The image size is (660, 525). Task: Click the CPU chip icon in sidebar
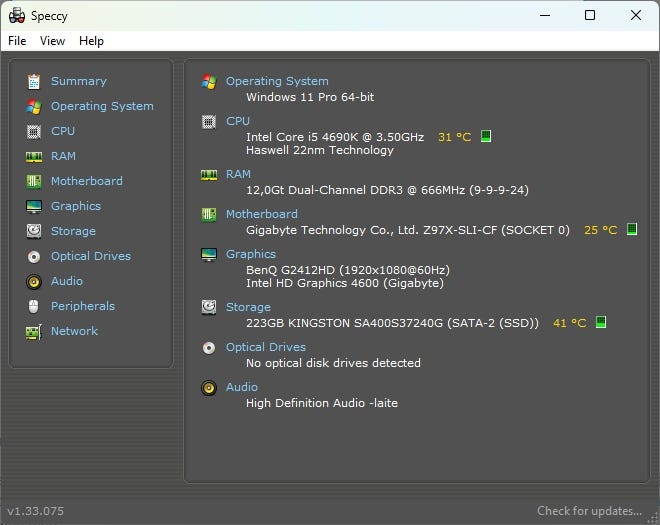(34, 132)
